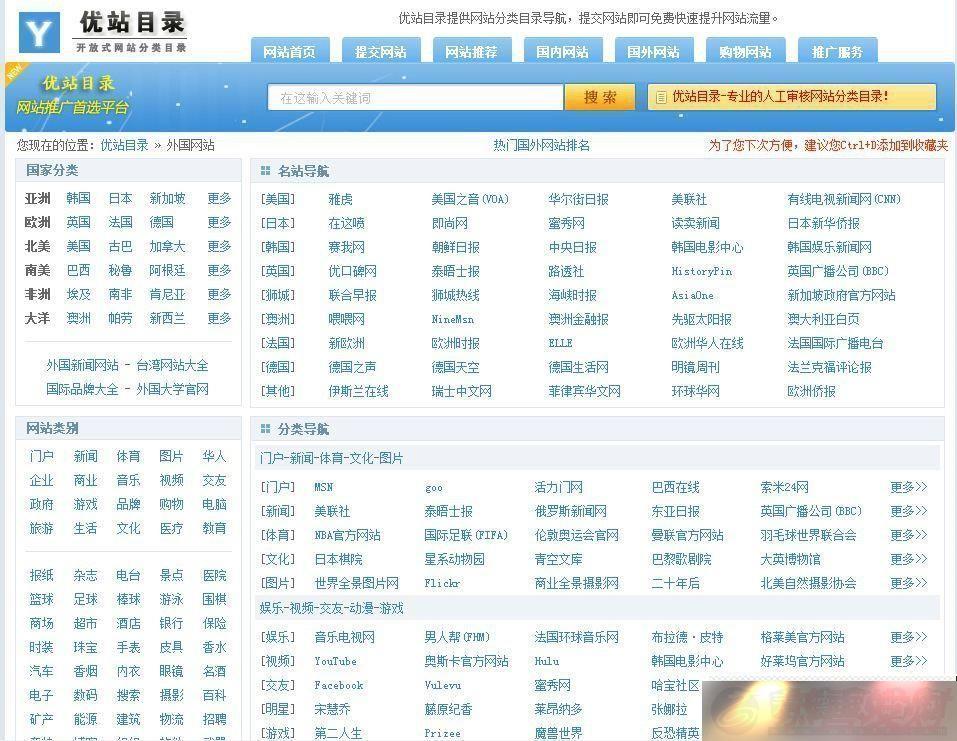Open the HistoryPin link
Screen dimensions: 957x741
(x=701, y=272)
